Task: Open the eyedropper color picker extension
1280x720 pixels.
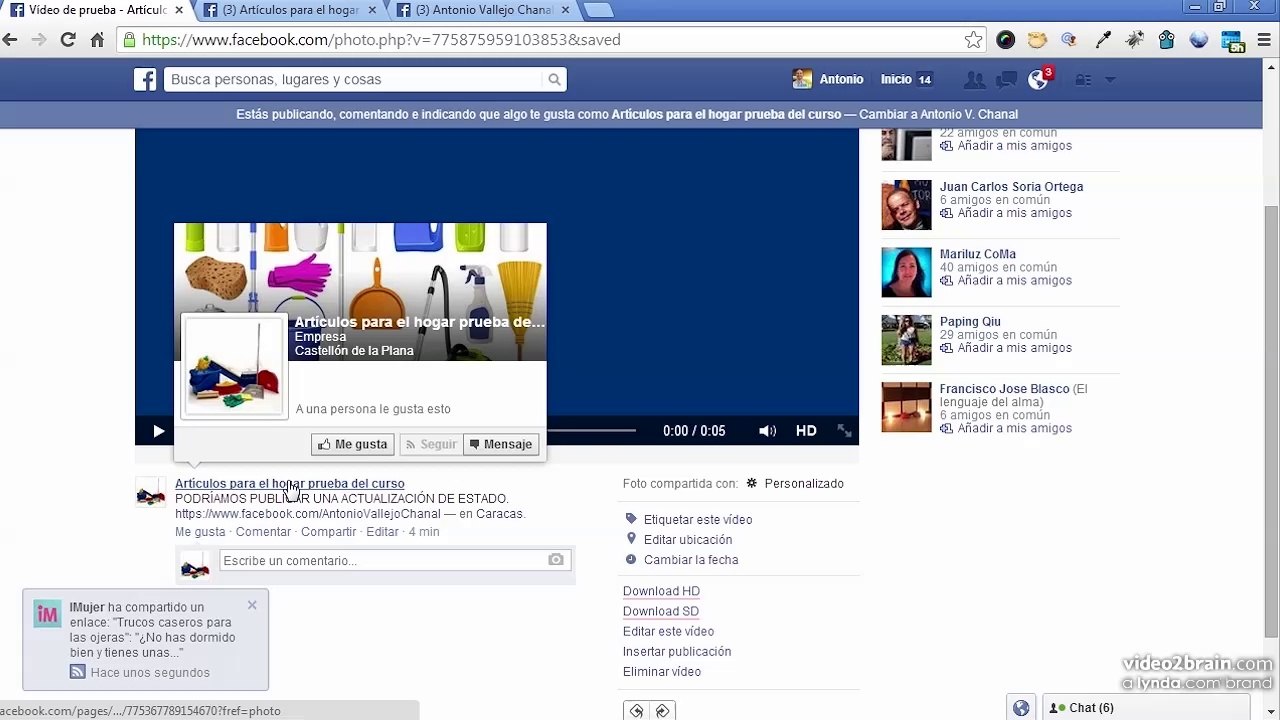Action: (x=1103, y=40)
